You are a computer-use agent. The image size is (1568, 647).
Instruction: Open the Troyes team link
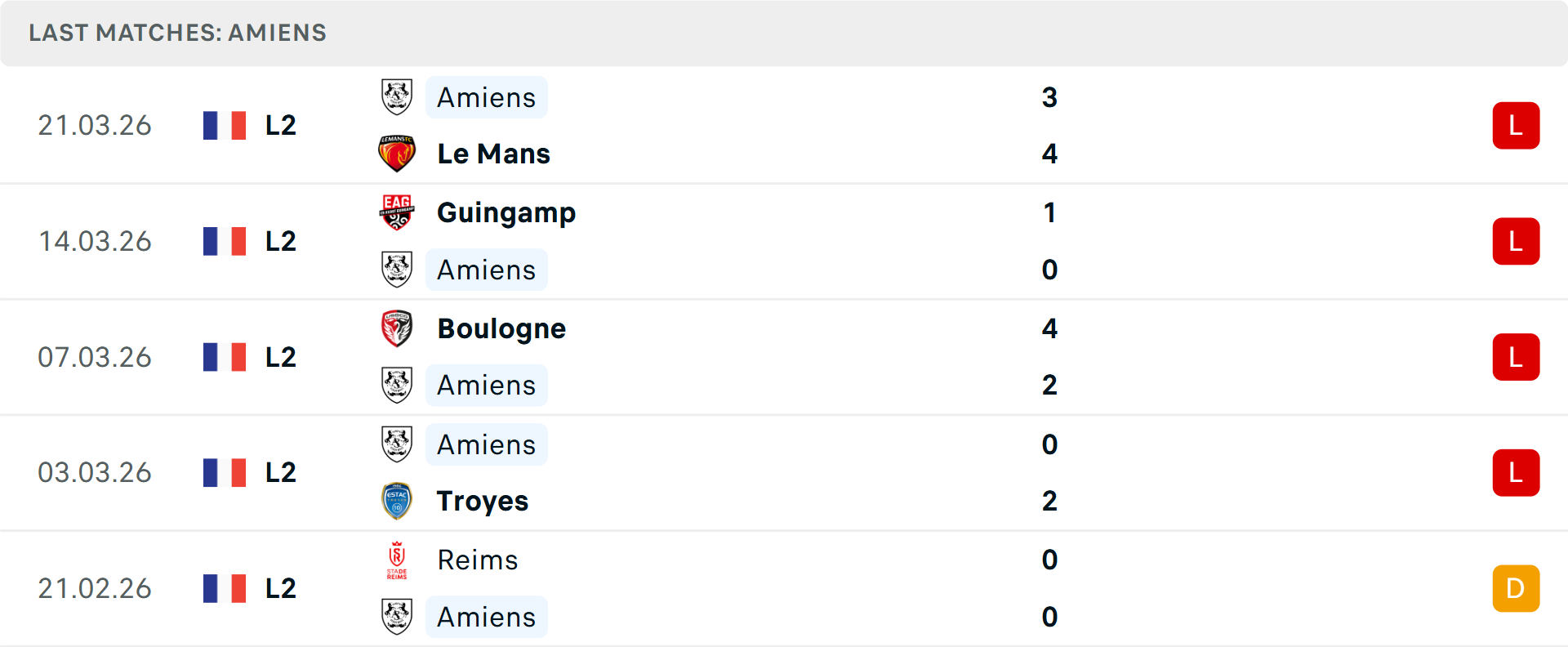483,501
